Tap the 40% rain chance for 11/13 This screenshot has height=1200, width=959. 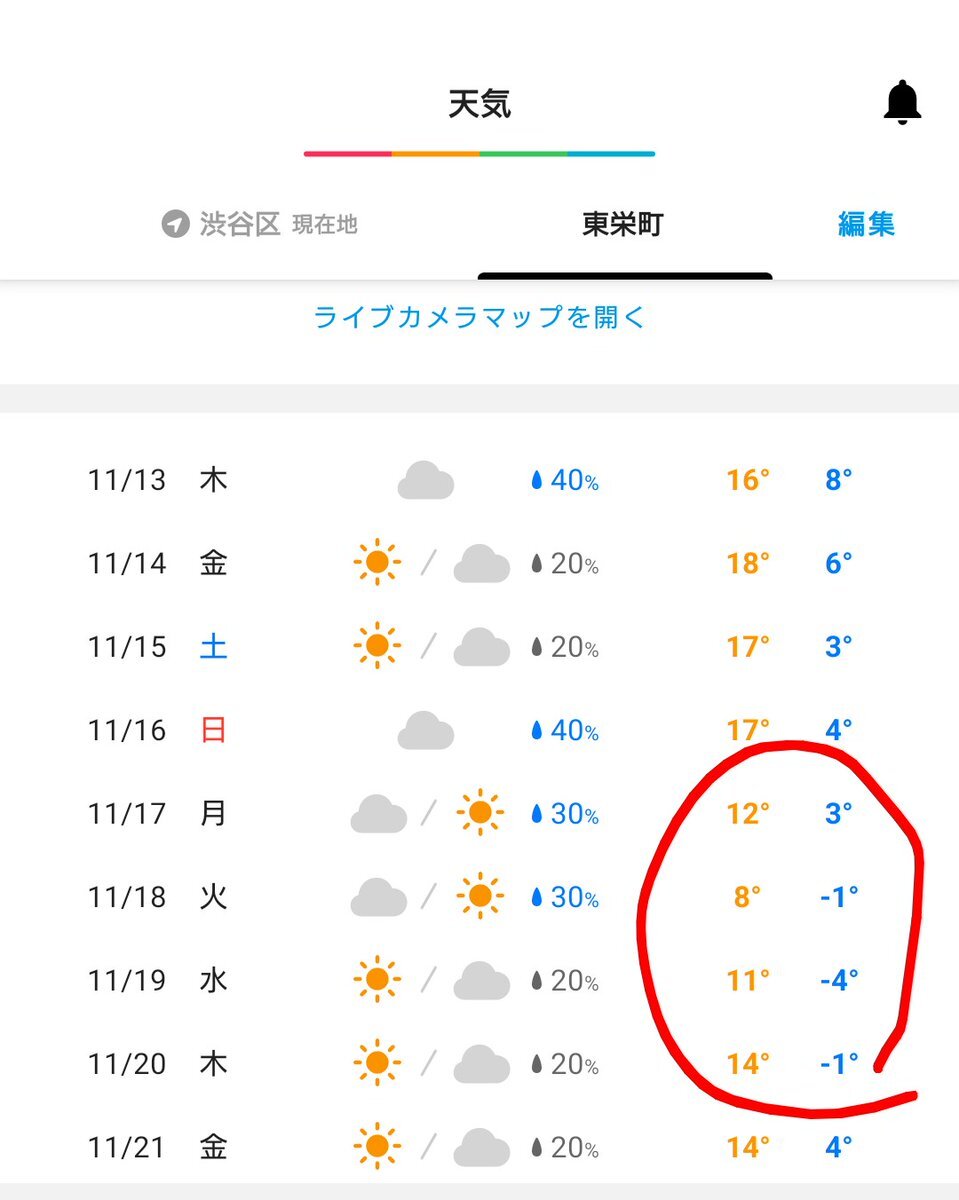click(565, 481)
